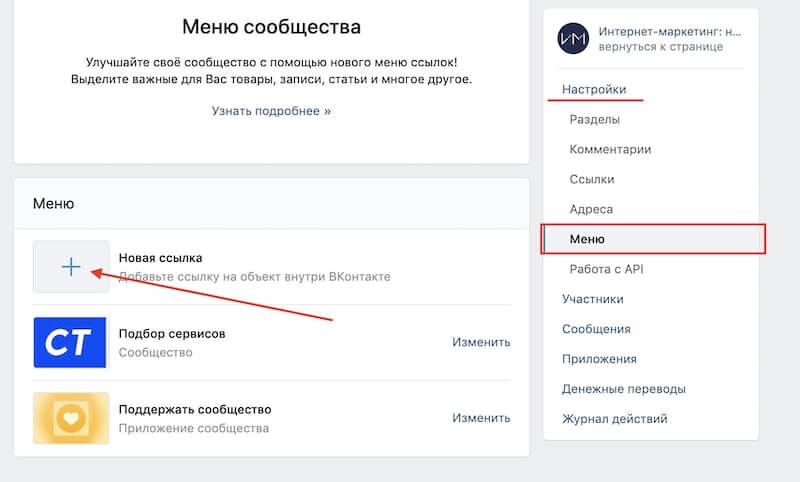
Task: Click the yellow heart app icon
Action: tap(70, 418)
